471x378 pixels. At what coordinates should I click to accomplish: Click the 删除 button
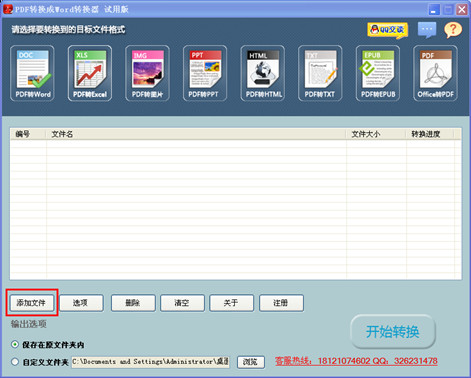[x=133, y=303]
